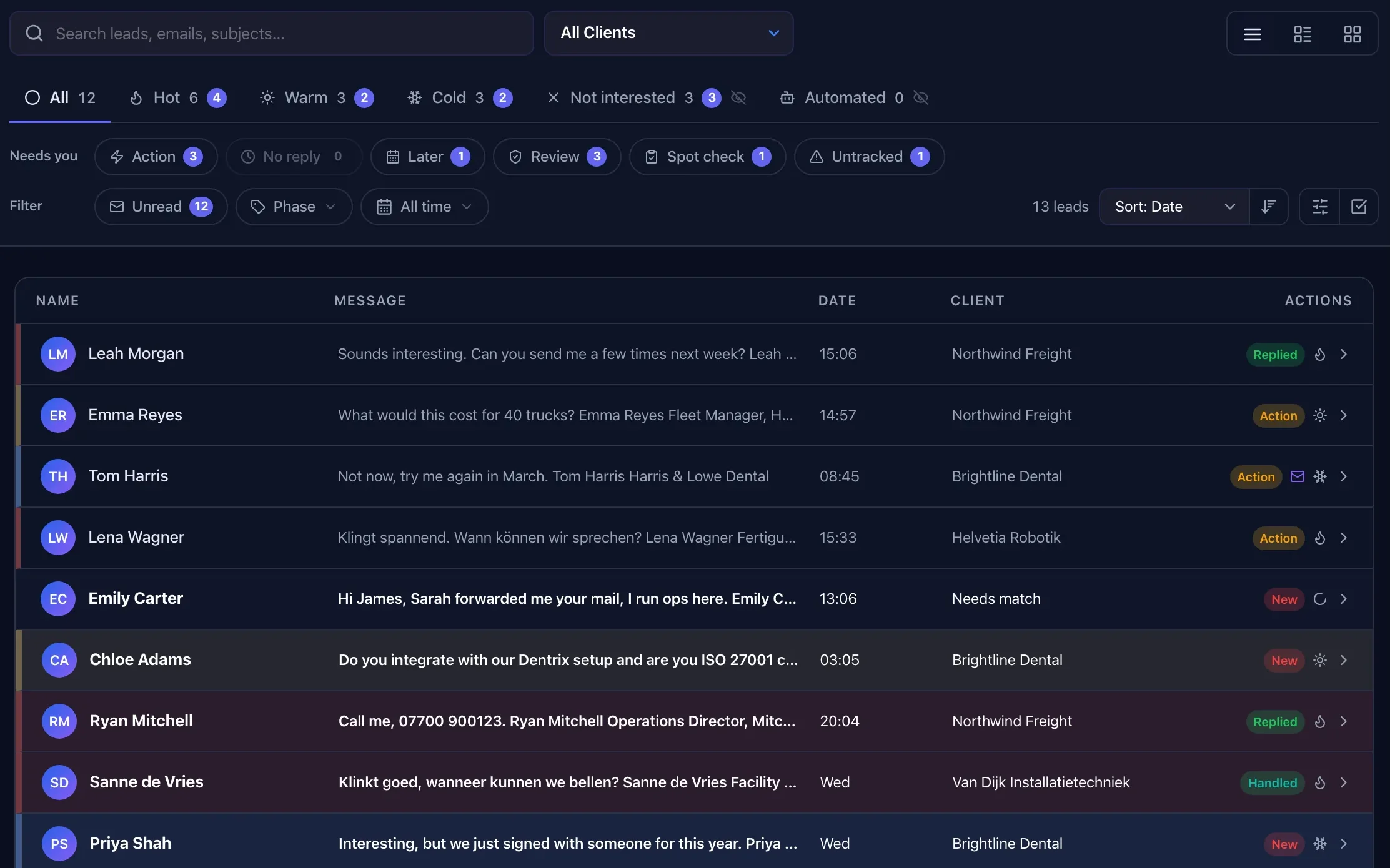Click the cold snowflake icon in Tom Harris's row
1390x868 pixels.
click(1319, 476)
